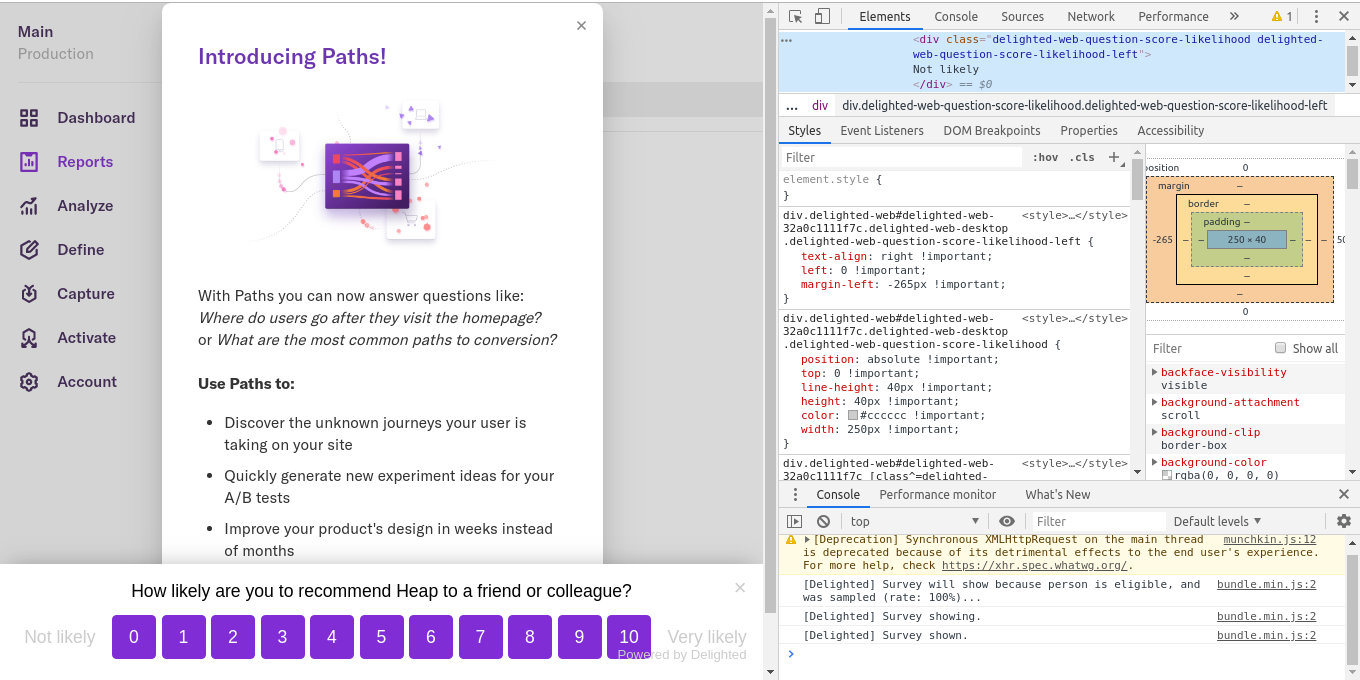Image resolution: width=1360 pixels, height=680 pixels.
Task: Select the Event Listeners pane tab
Action: 882,131
